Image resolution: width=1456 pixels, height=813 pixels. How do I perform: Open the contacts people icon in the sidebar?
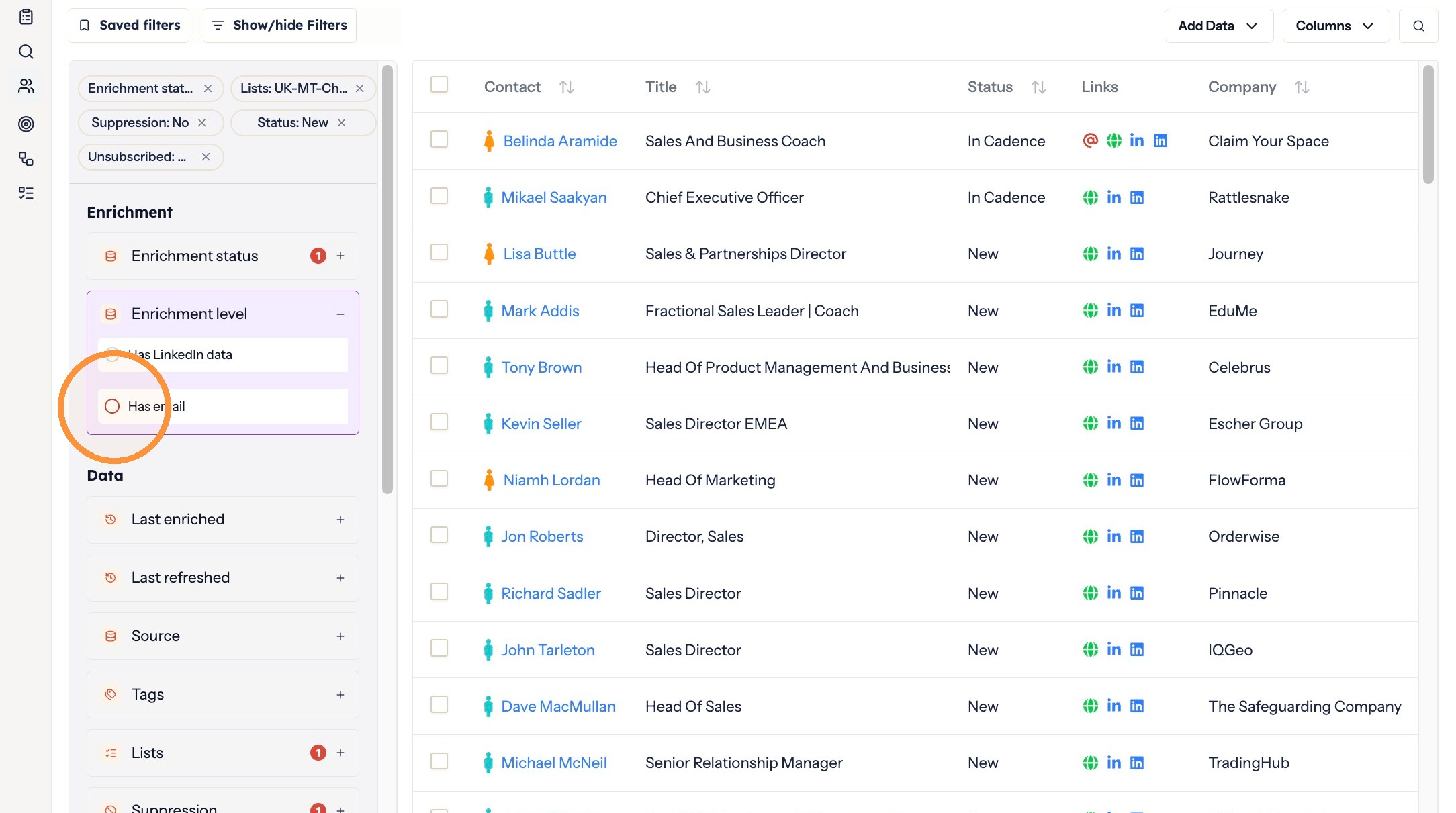(x=26, y=86)
